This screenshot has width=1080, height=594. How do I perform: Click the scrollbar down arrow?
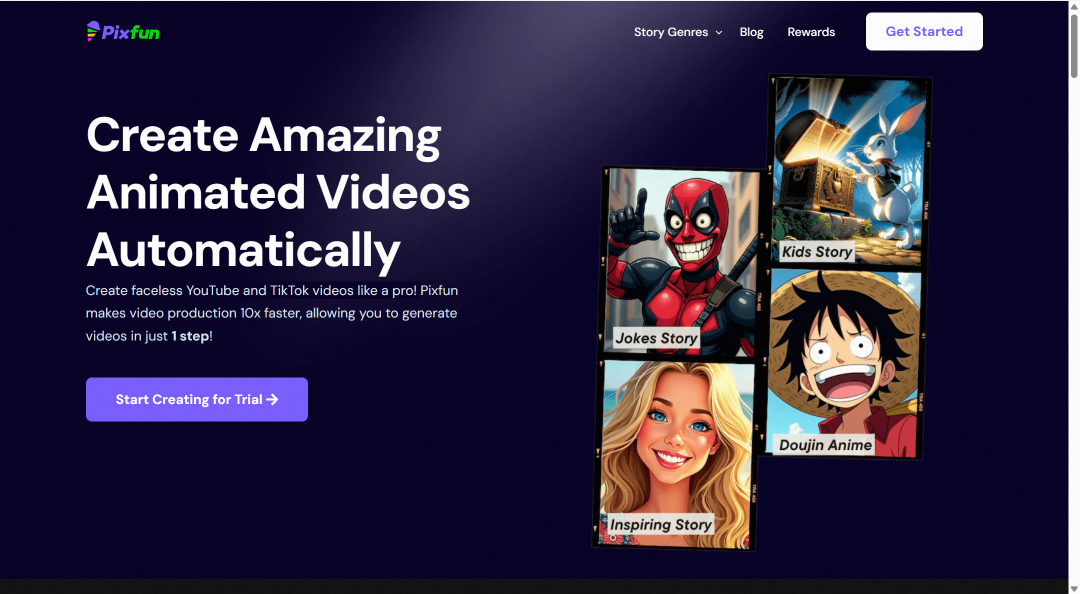pyautogui.click(x=1074, y=588)
